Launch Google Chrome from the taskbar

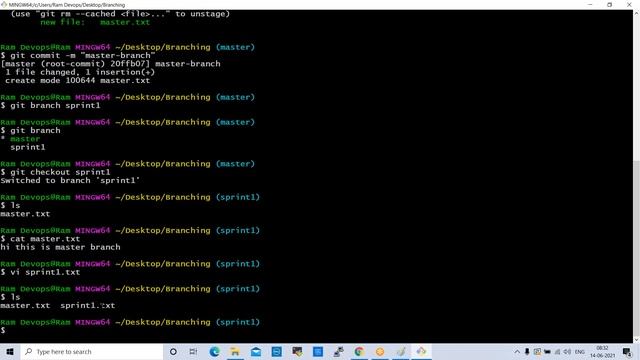tap(359, 351)
